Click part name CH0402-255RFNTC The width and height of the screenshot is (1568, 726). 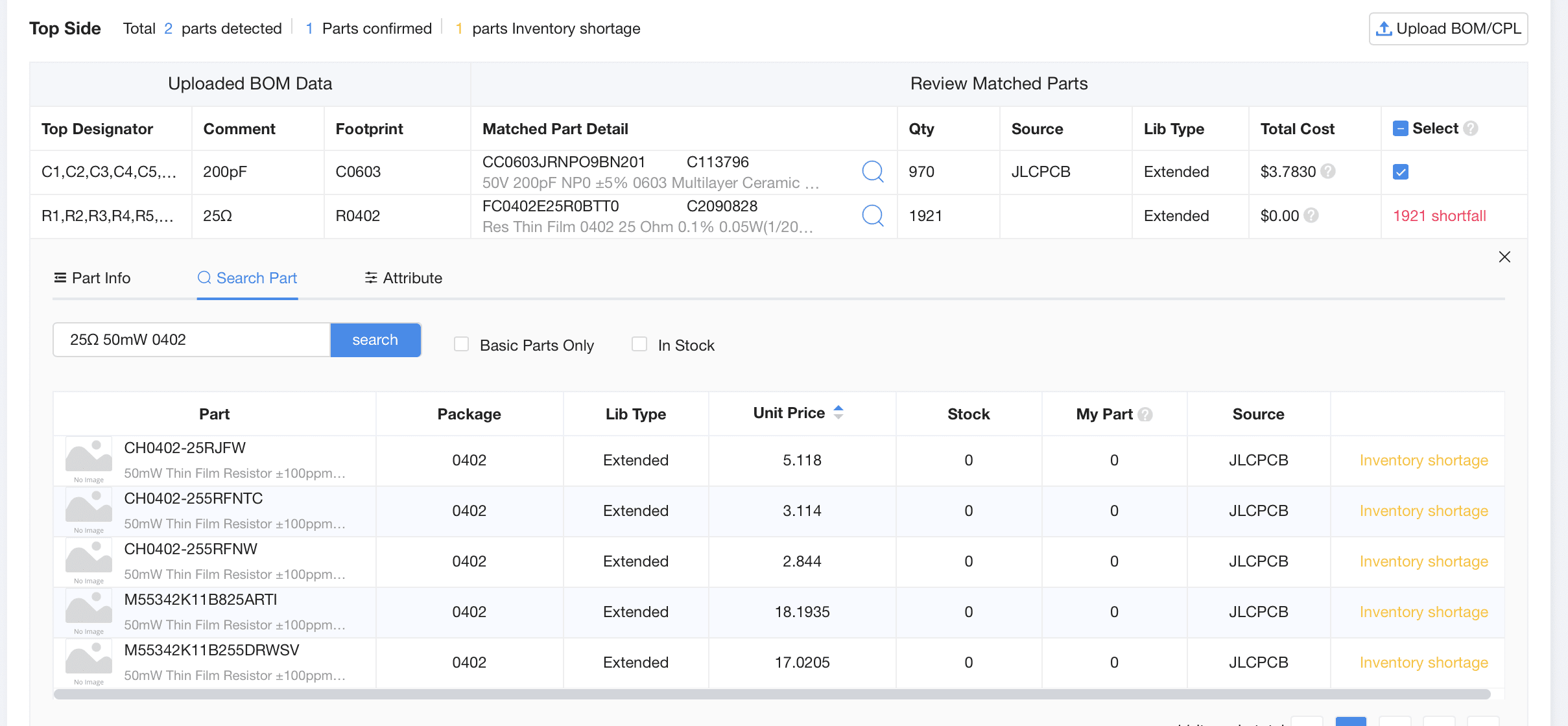pos(193,498)
